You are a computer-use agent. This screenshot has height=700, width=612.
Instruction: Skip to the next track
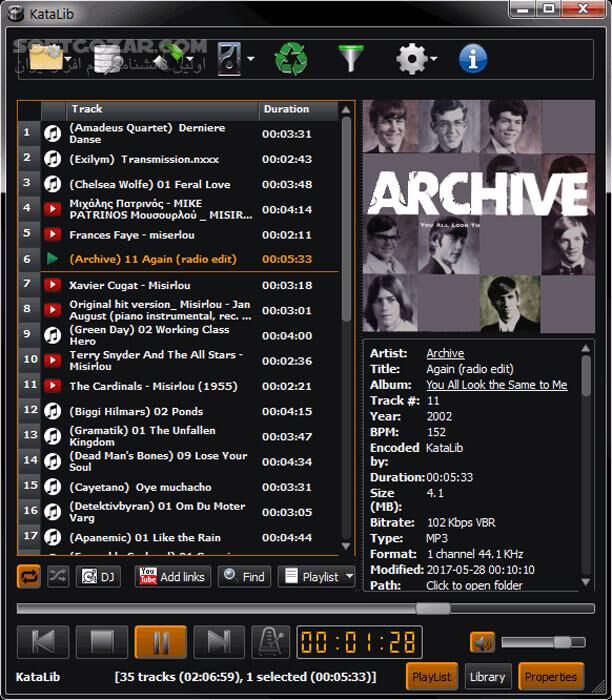219,642
